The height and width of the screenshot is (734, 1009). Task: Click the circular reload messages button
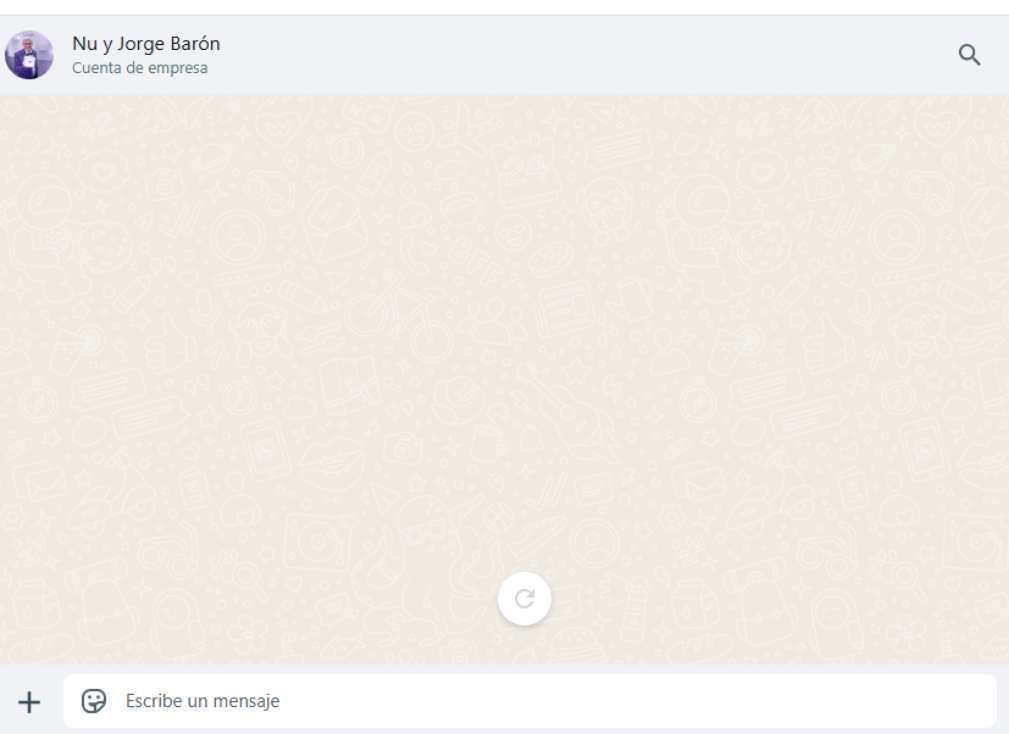pyautogui.click(x=524, y=598)
